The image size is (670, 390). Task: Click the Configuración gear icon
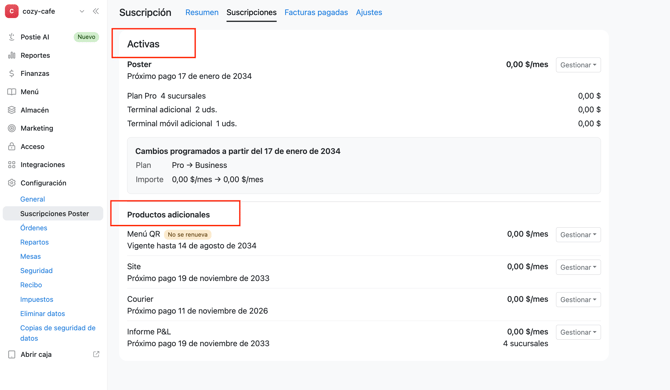(x=12, y=183)
